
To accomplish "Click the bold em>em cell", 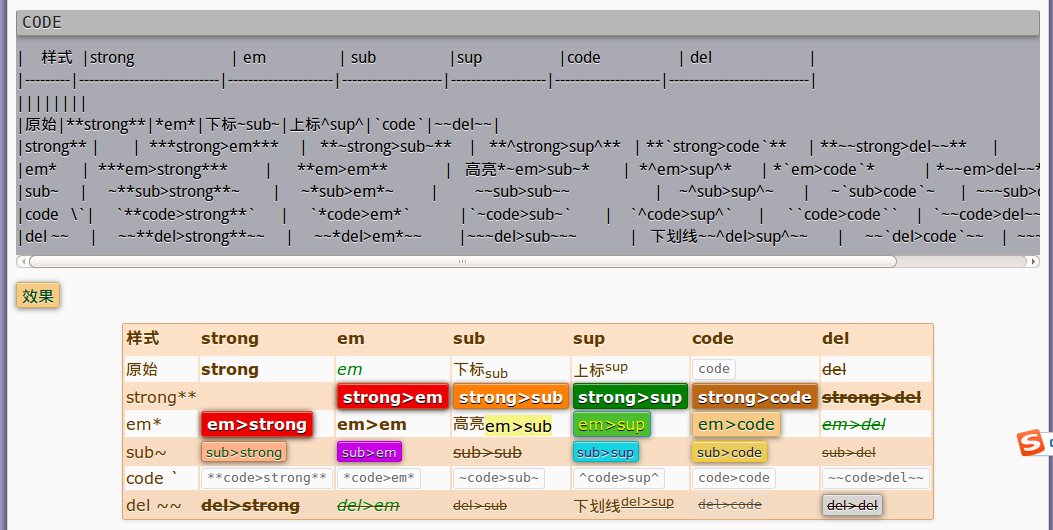I will click(x=371, y=425).
